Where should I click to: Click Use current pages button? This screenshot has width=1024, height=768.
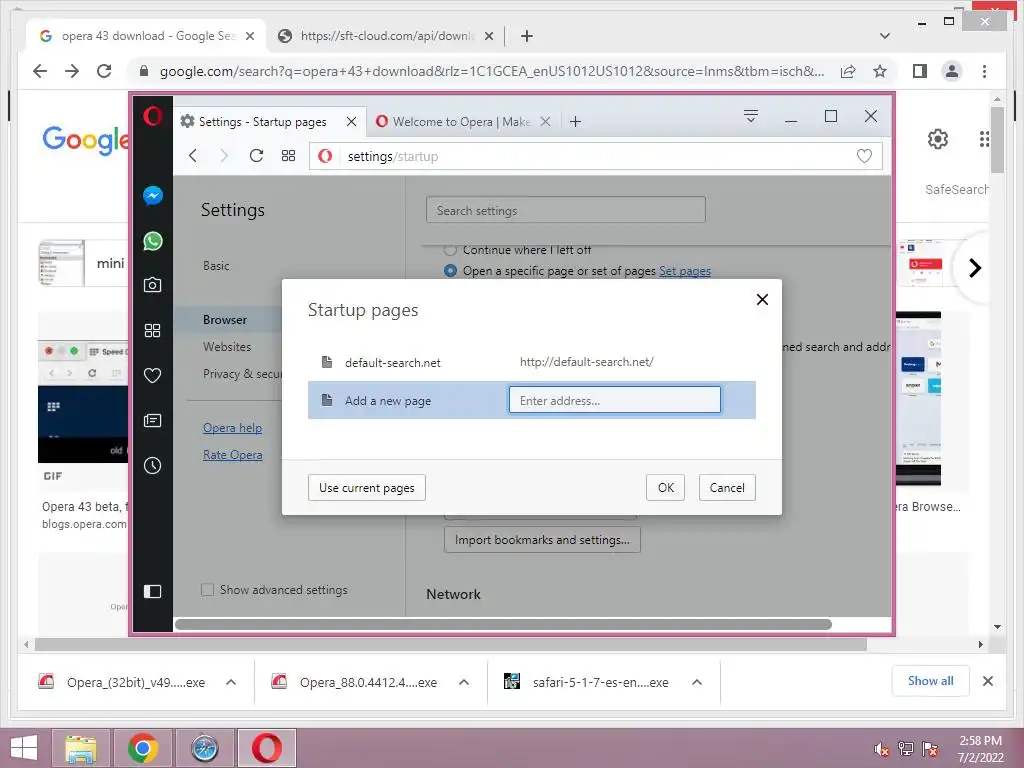[x=366, y=488]
